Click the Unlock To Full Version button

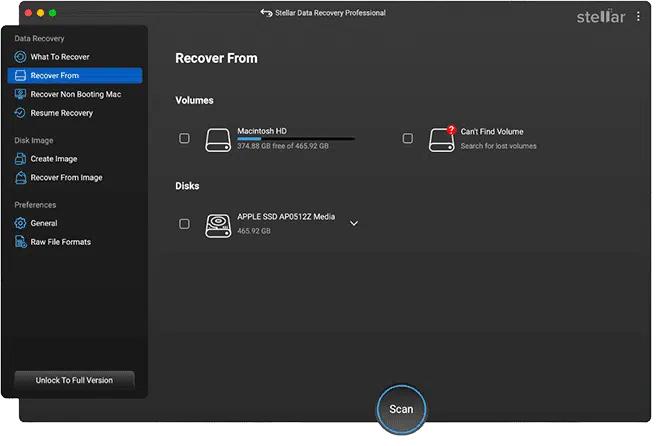[74, 380]
